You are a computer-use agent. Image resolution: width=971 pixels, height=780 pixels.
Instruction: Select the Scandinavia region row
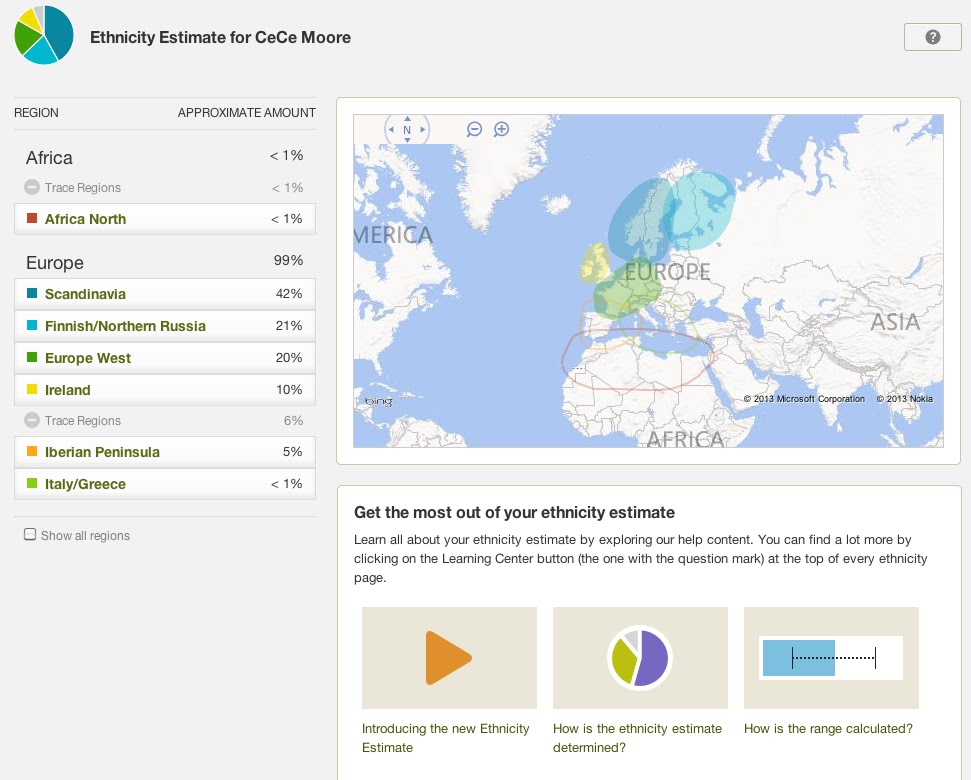(x=165, y=293)
